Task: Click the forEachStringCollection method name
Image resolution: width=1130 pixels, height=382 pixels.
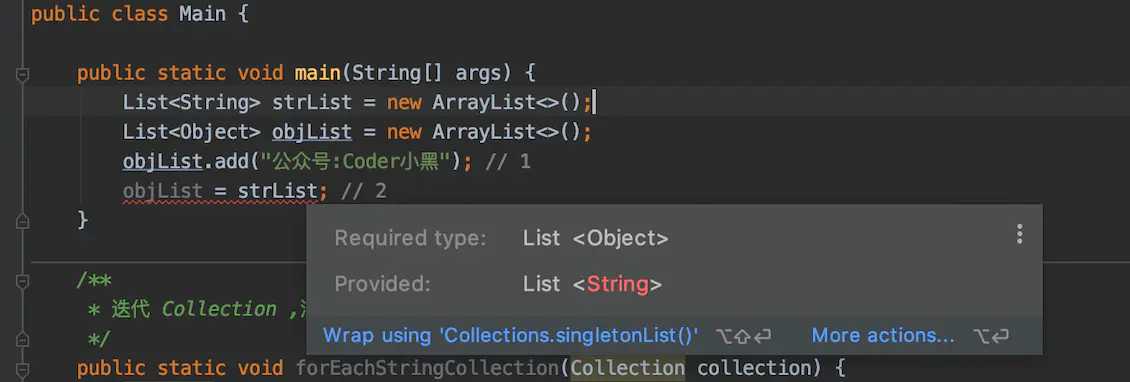Action: point(428,368)
